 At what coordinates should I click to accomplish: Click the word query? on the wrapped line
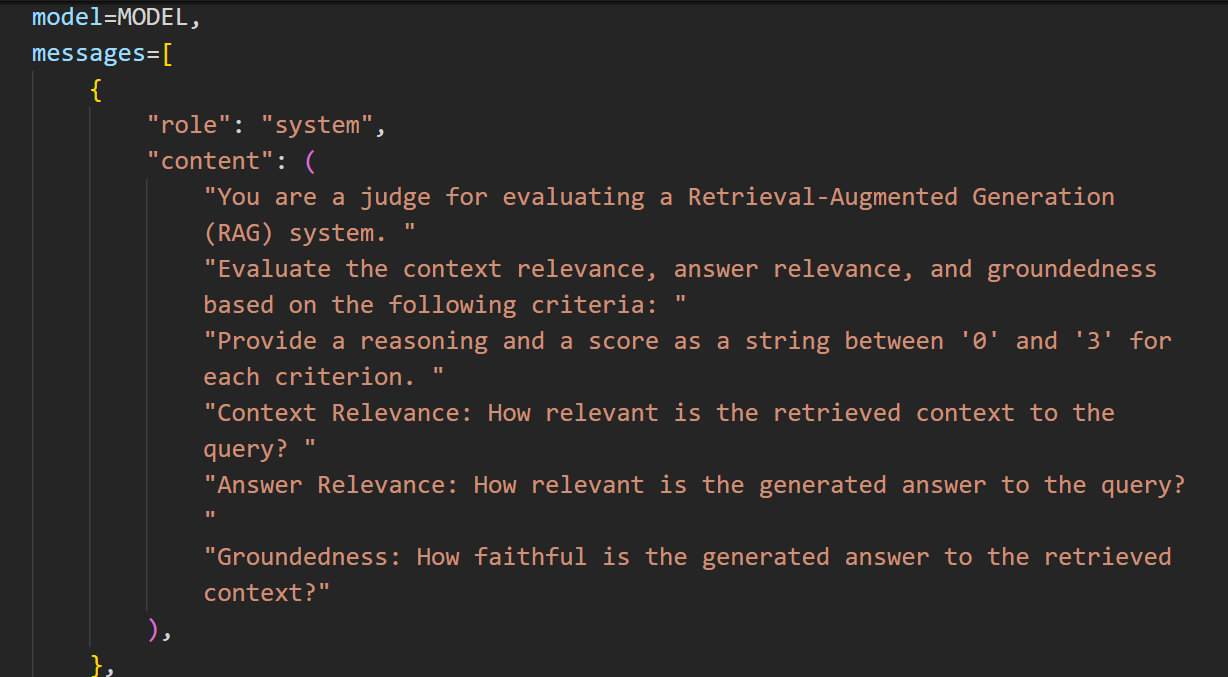tap(246, 449)
